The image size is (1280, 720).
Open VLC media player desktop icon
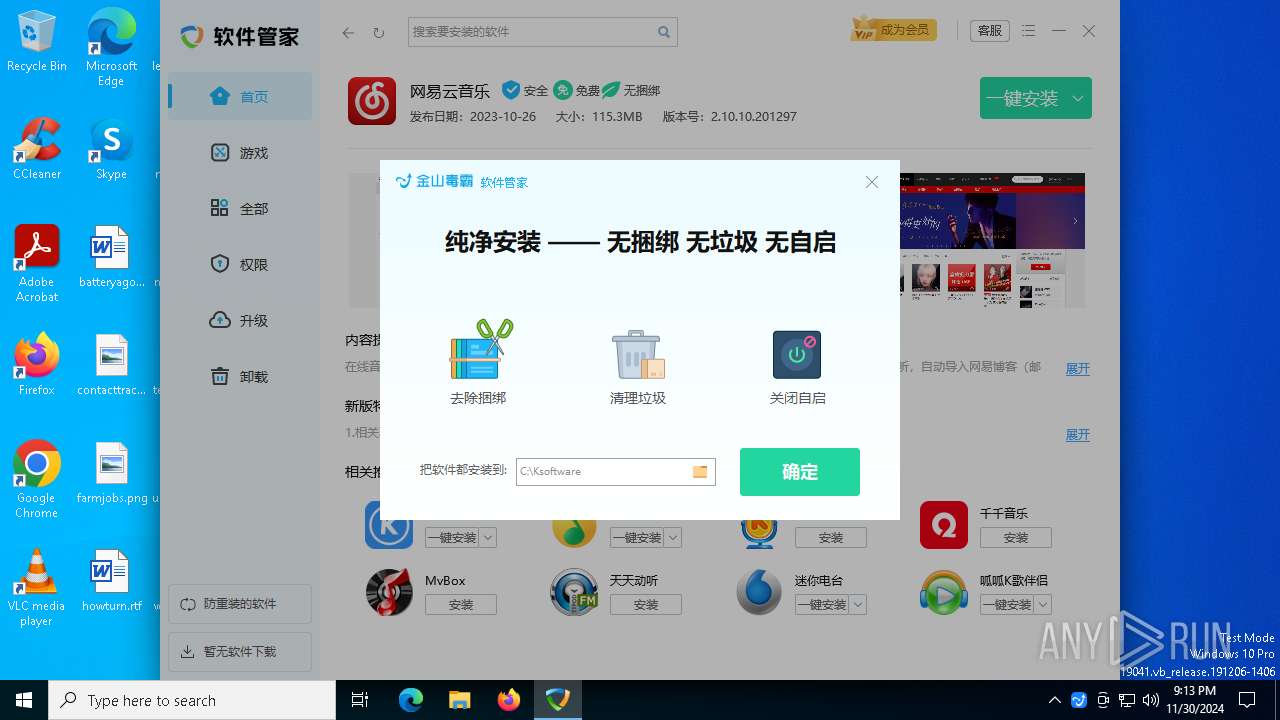(x=37, y=588)
